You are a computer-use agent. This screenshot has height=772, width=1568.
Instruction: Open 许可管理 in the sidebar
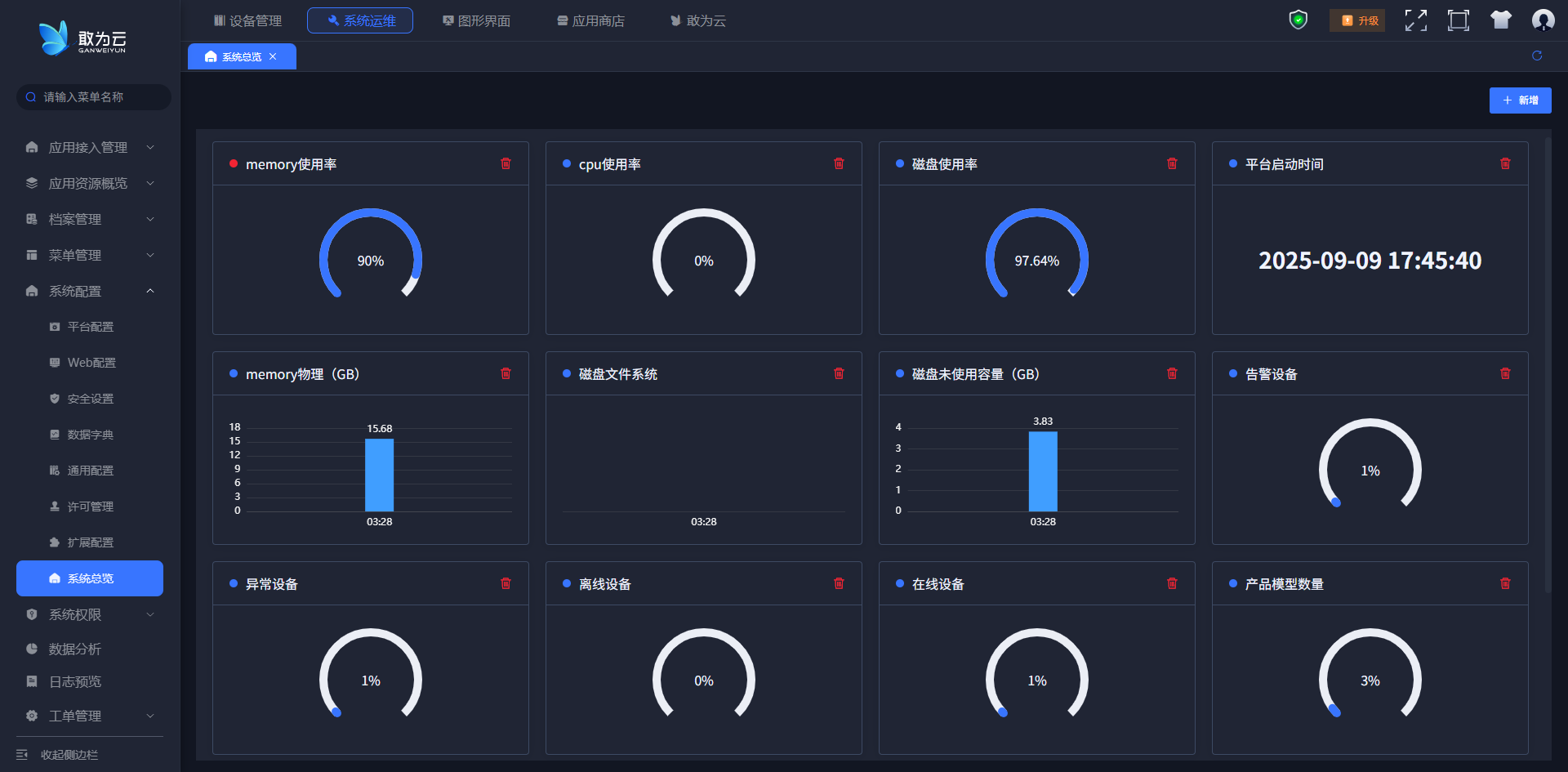point(90,506)
